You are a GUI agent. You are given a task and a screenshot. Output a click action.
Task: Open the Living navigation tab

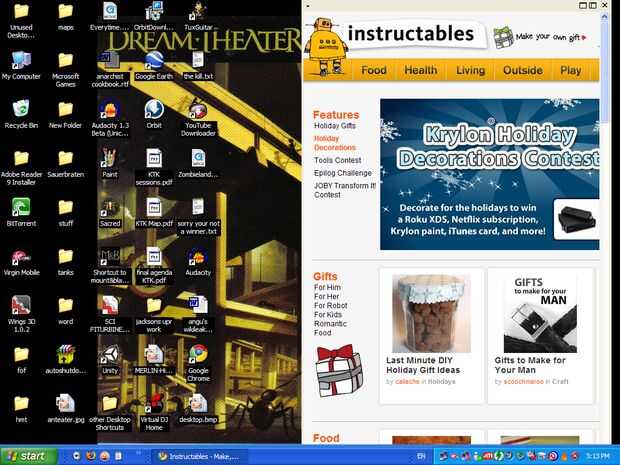(470, 70)
